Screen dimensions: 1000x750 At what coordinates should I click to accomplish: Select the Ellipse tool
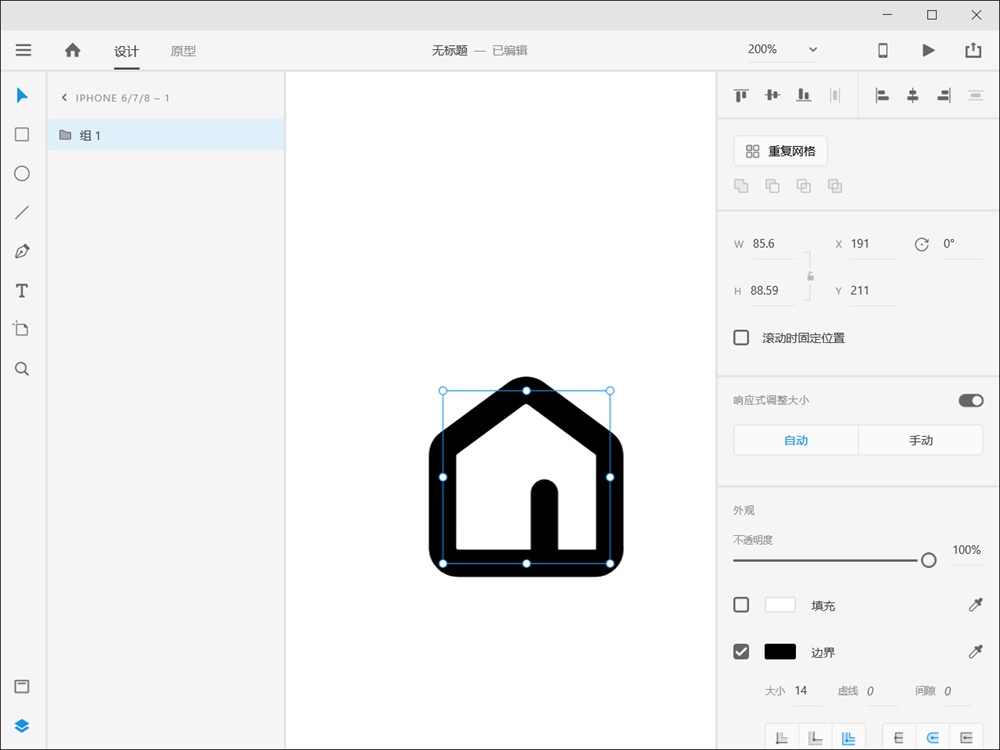coord(22,173)
